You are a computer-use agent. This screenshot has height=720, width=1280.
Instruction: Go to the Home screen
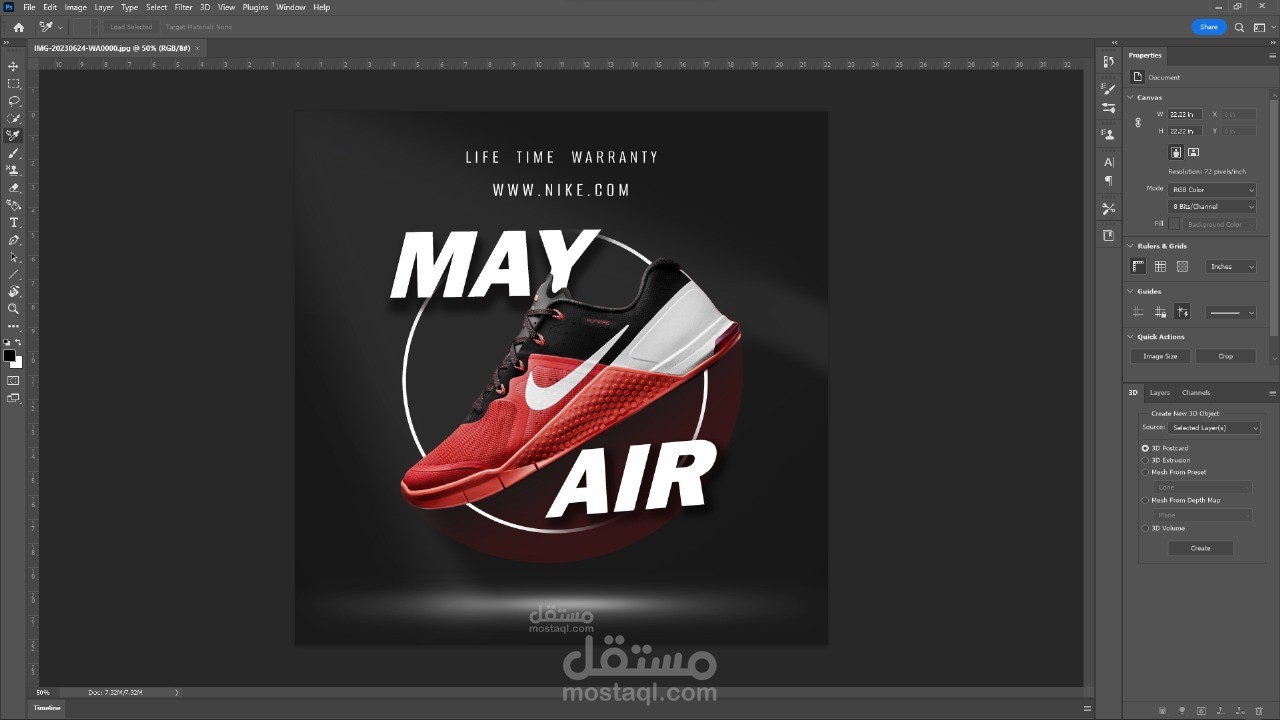(x=18, y=27)
